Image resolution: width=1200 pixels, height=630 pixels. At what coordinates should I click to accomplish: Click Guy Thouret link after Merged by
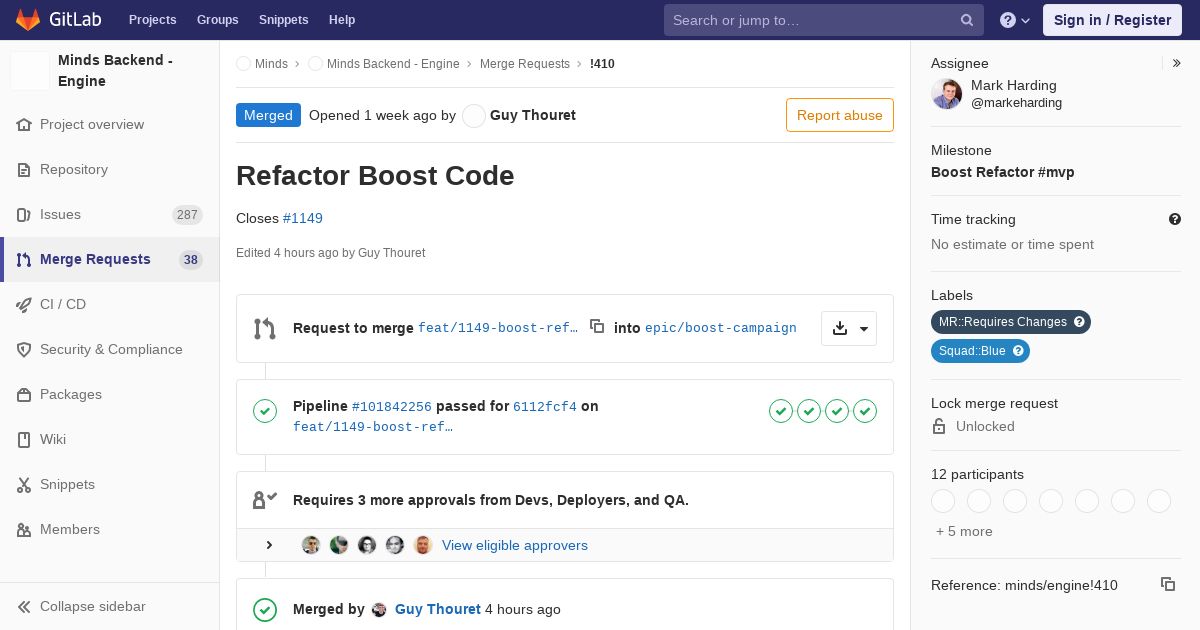point(438,609)
